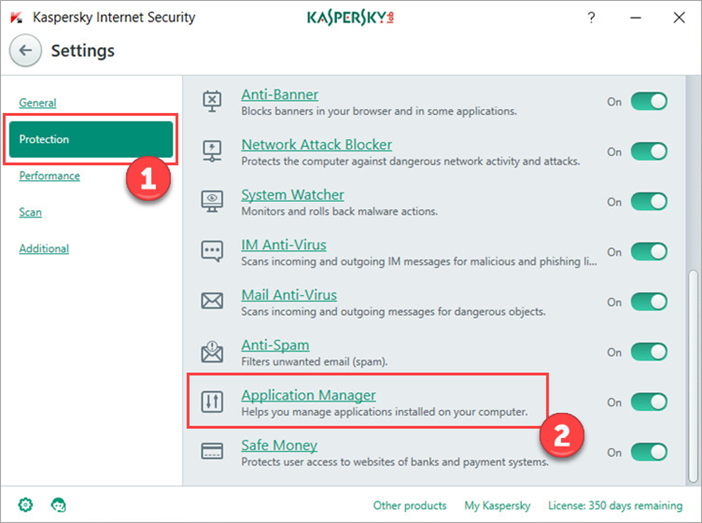The width and height of the screenshot is (702, 523).
Task: Toggle System Watcher off
Action: tap(649, 201)
